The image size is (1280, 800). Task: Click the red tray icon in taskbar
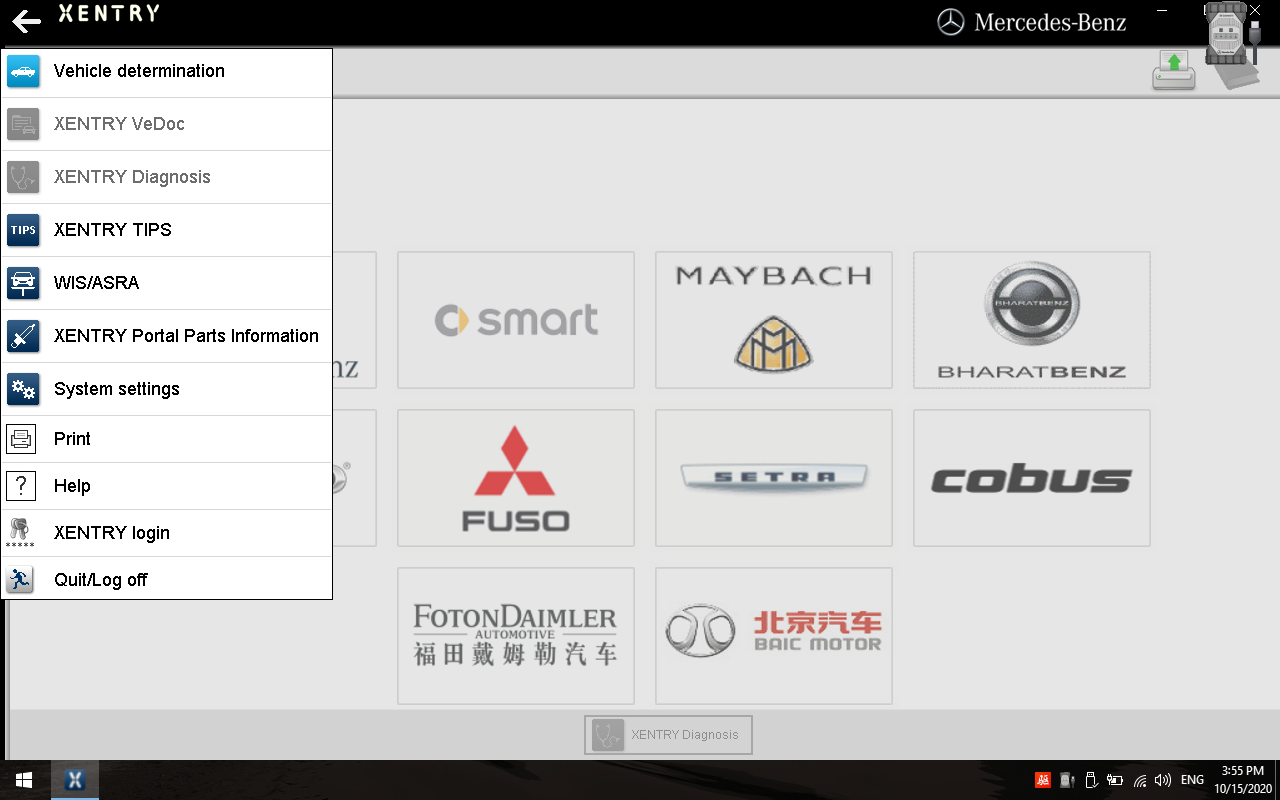pyautogui.click(x=1042, y=780)
